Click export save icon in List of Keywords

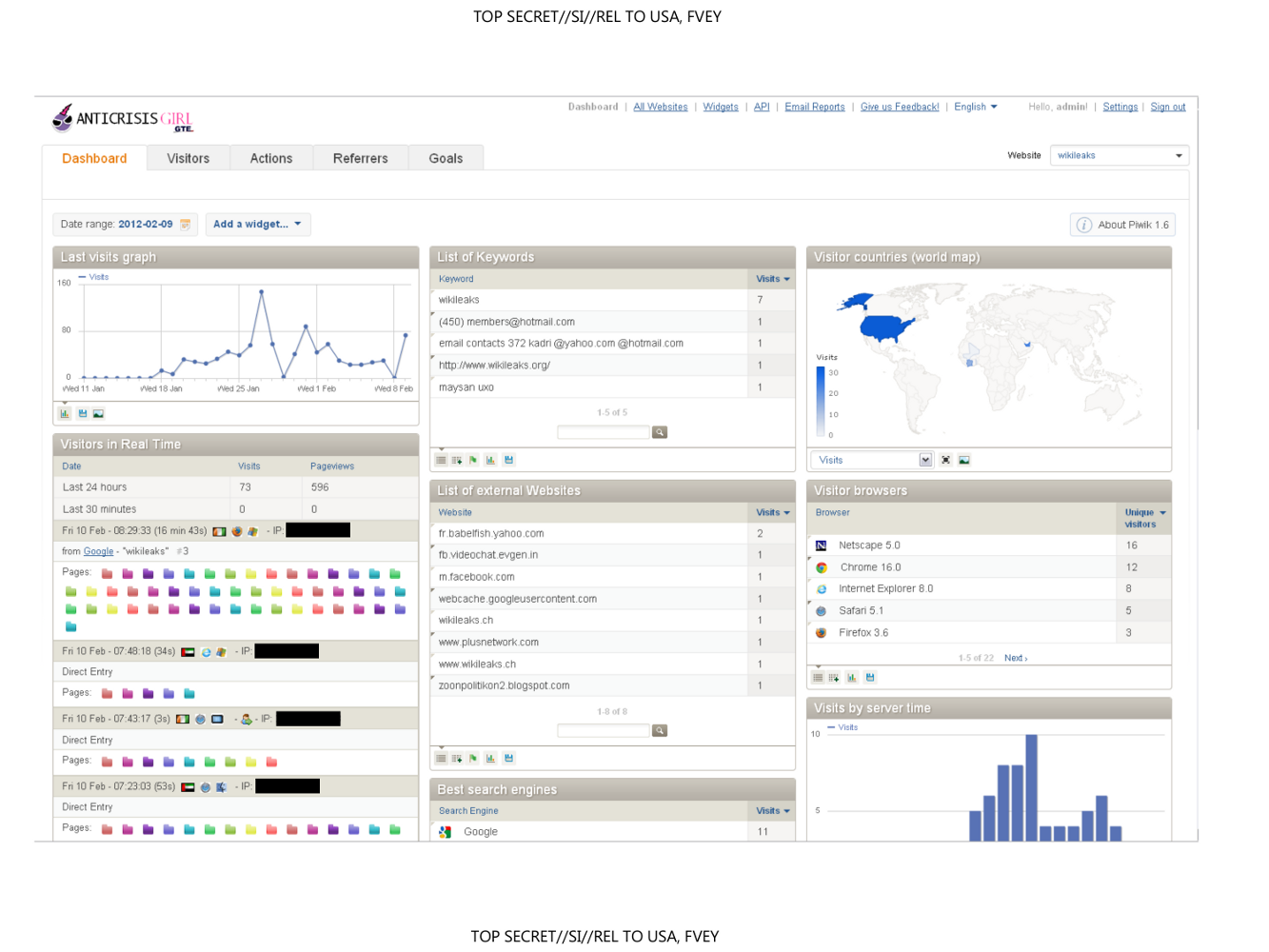click(508, 460)
